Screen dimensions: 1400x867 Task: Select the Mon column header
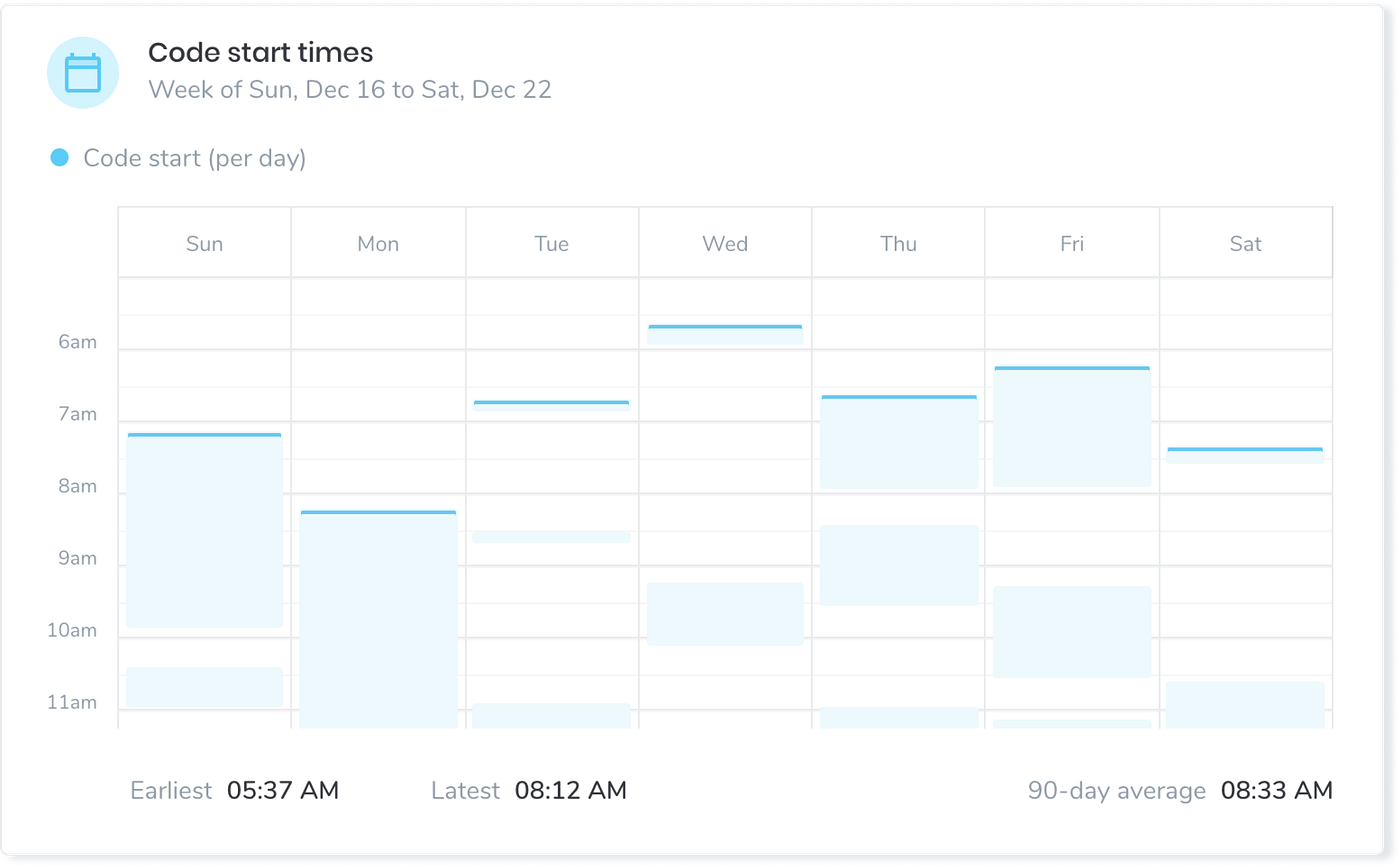pyautogui.click(x=378, y=243)
